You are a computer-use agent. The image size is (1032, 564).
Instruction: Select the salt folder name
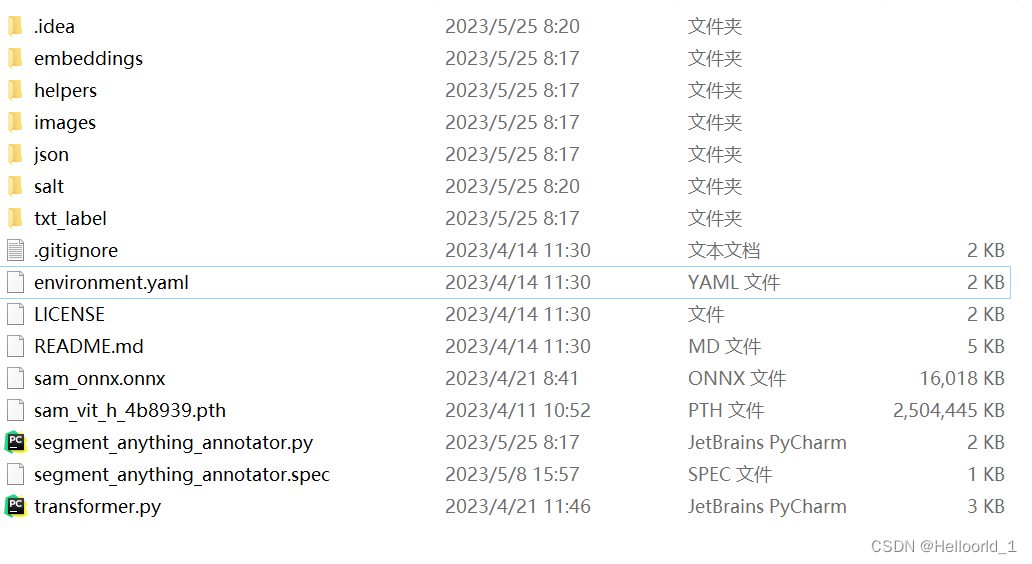(49, 186)
